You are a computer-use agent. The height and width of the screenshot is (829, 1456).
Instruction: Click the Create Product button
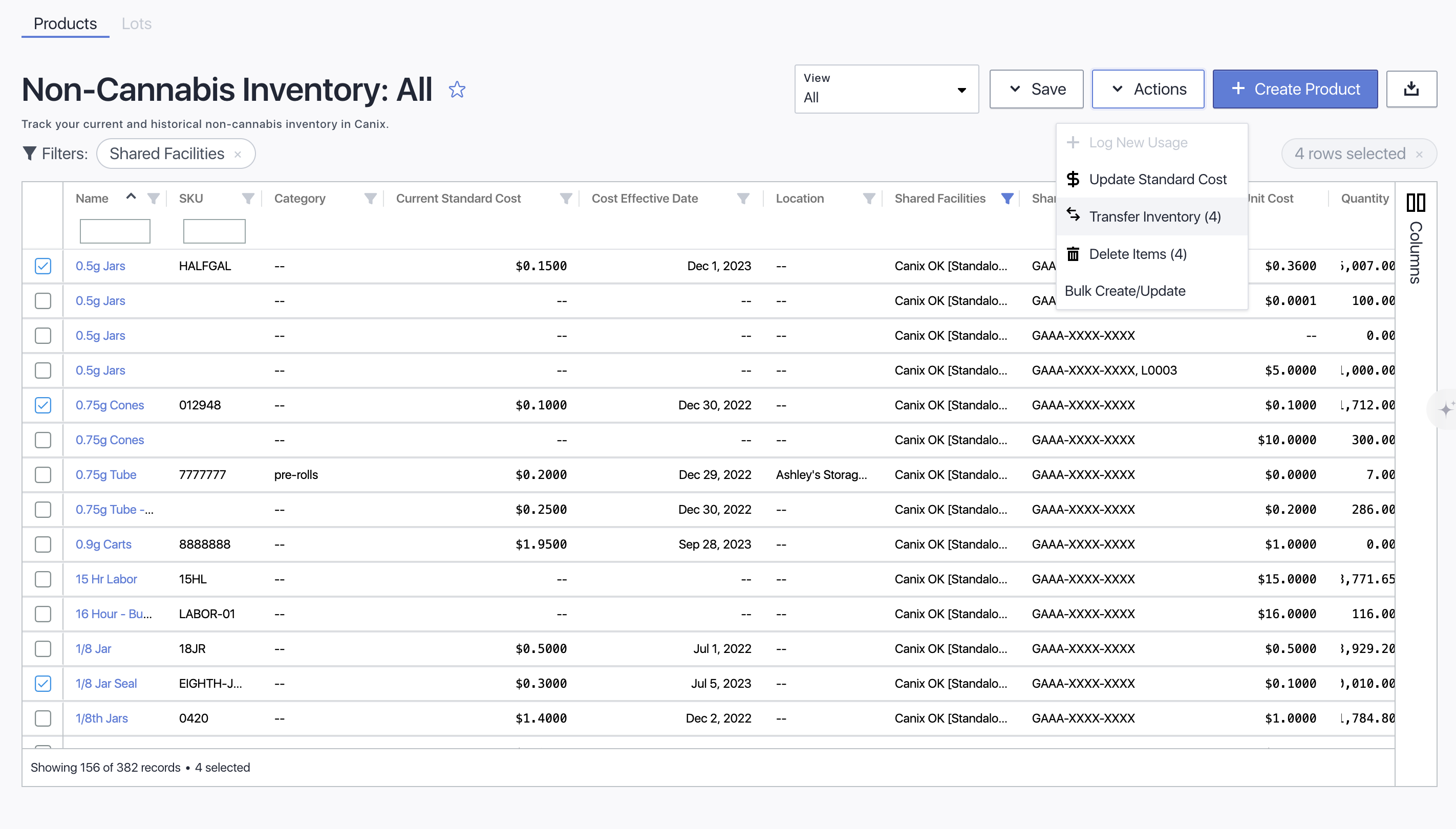coord(1295,89)
